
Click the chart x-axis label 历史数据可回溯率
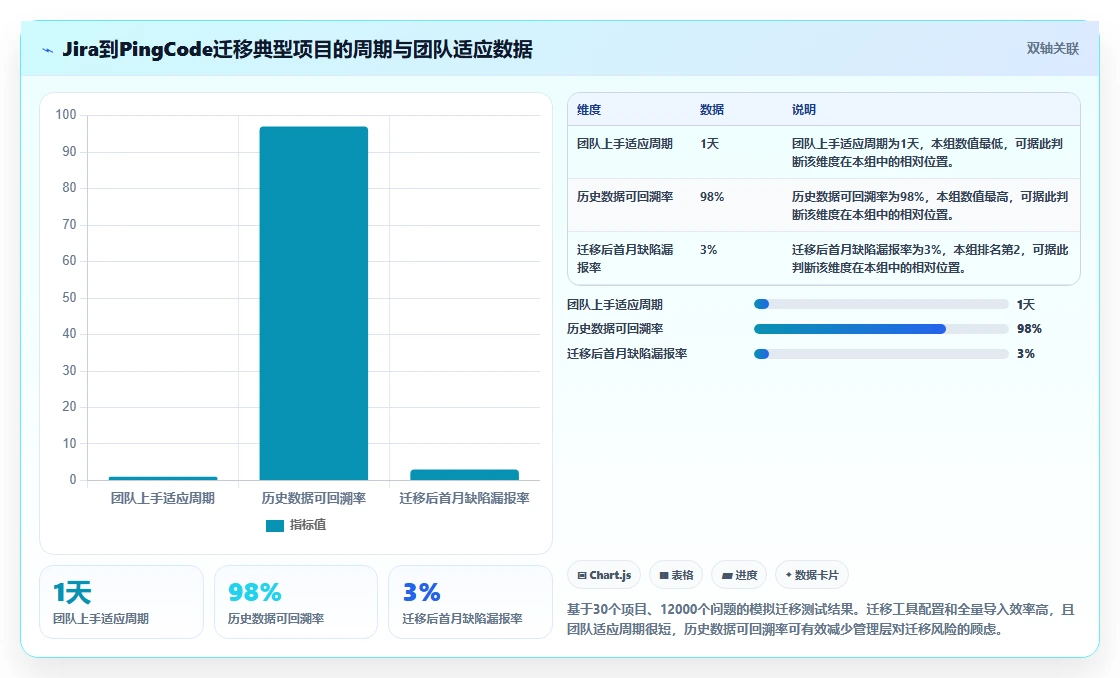pos(314,499)
